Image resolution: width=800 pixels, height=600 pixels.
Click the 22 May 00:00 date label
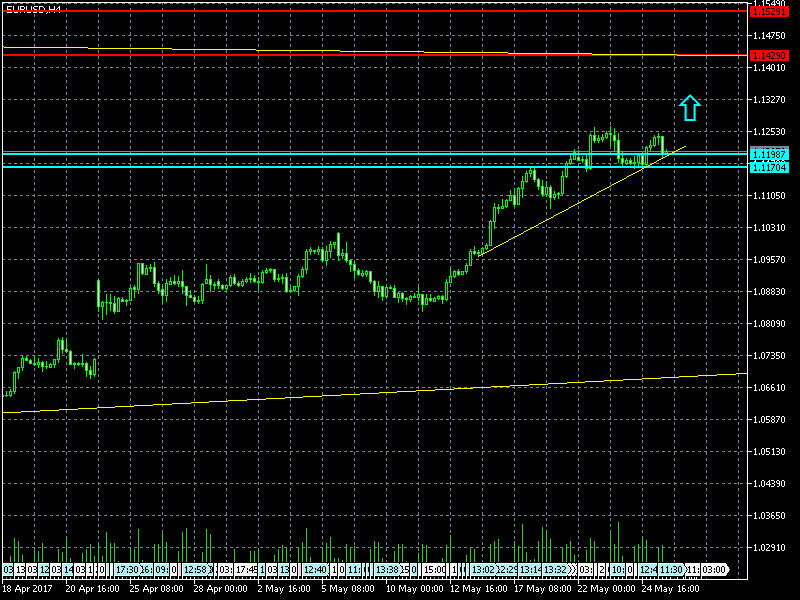[x=607, y=588]
